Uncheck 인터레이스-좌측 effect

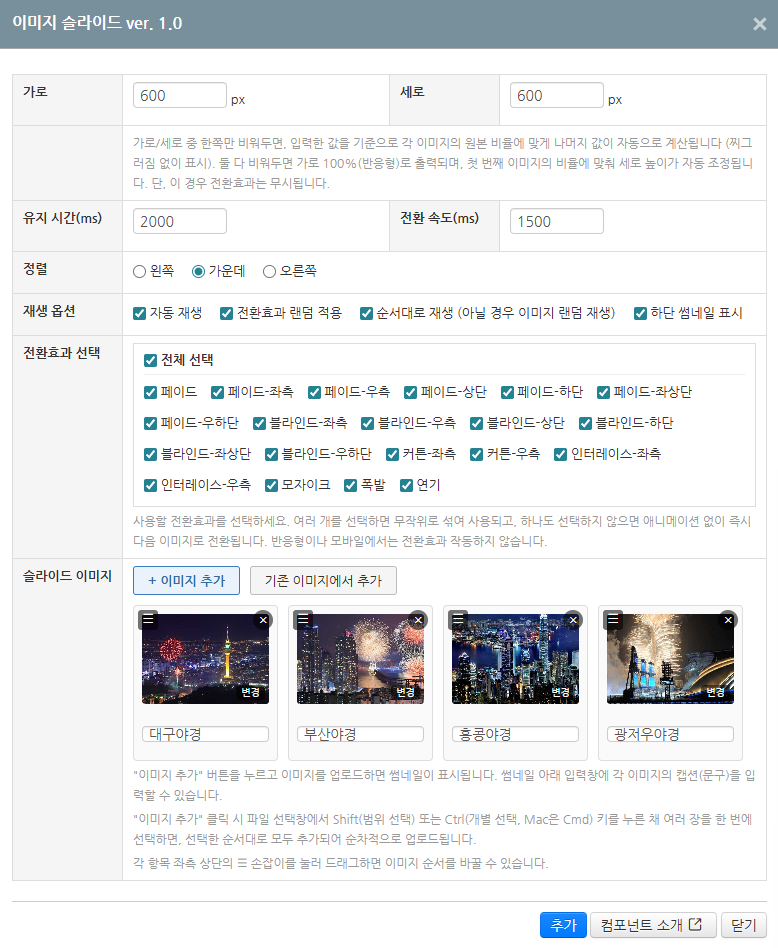tap(560, 454)
